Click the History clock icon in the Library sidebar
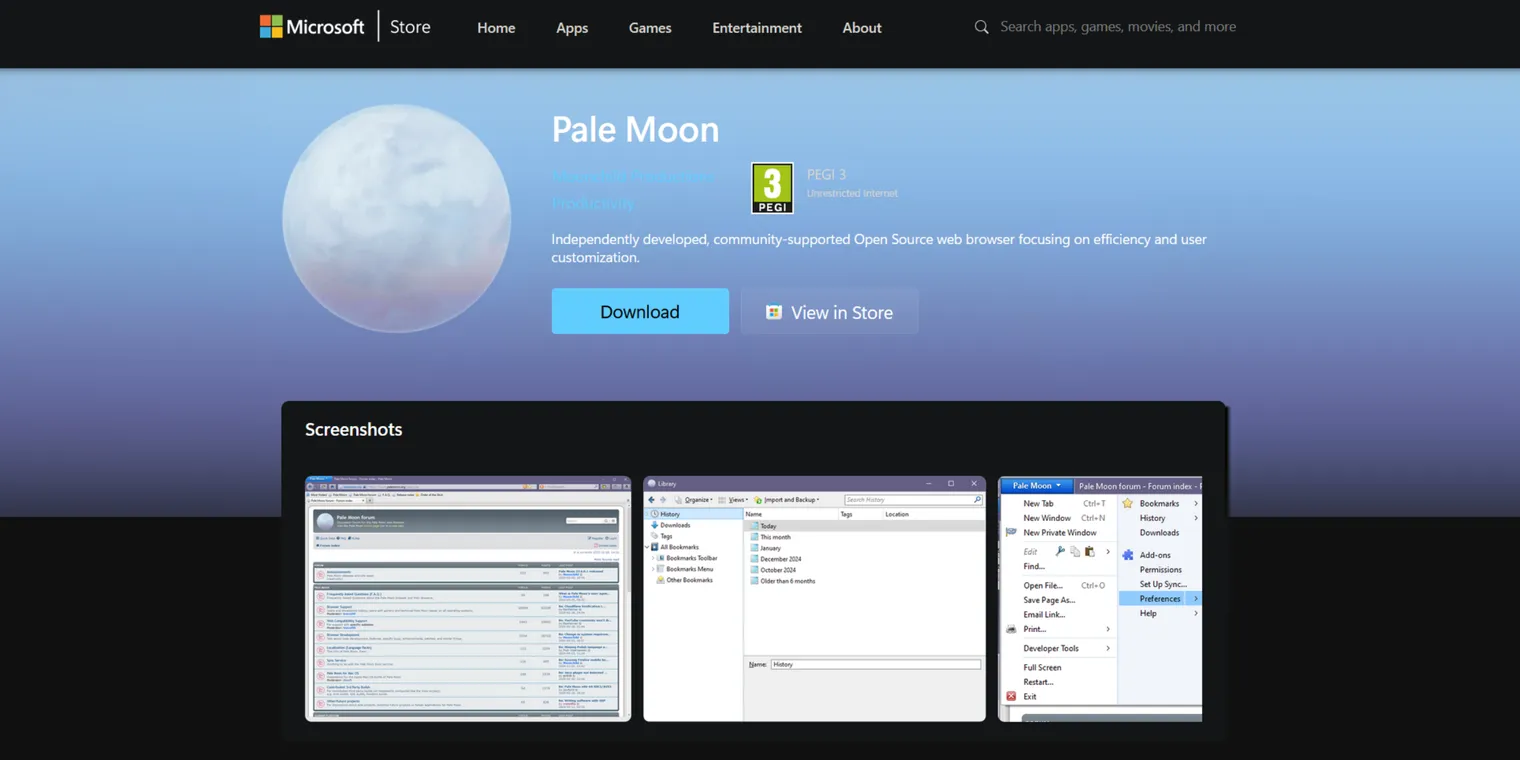Image resolution: width=1520 pixels, height=760 pixels. point(655,514)
